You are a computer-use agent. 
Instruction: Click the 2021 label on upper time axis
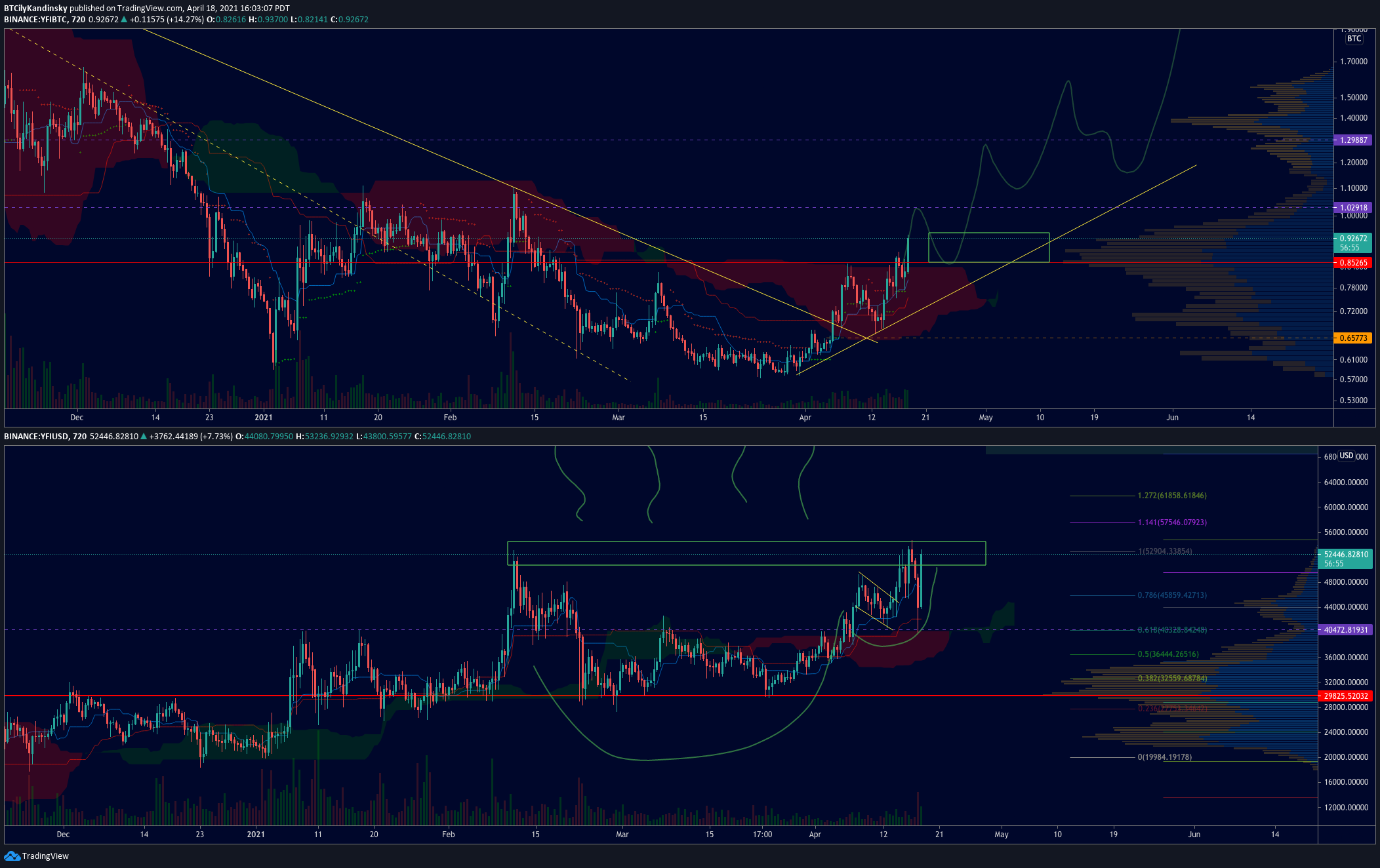pos(264,418)
